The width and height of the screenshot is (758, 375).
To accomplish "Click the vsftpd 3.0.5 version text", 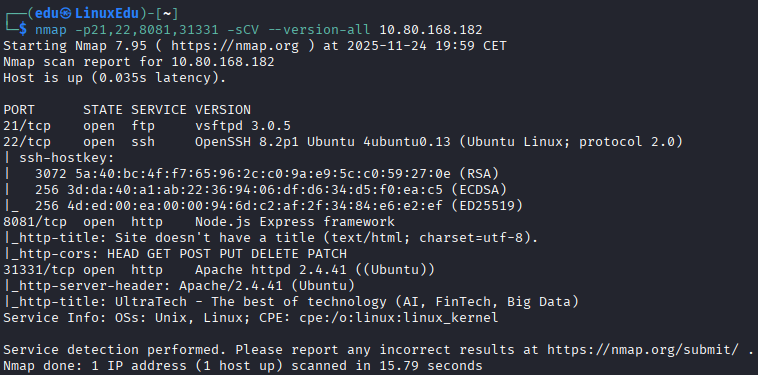I will pos(243,126).
